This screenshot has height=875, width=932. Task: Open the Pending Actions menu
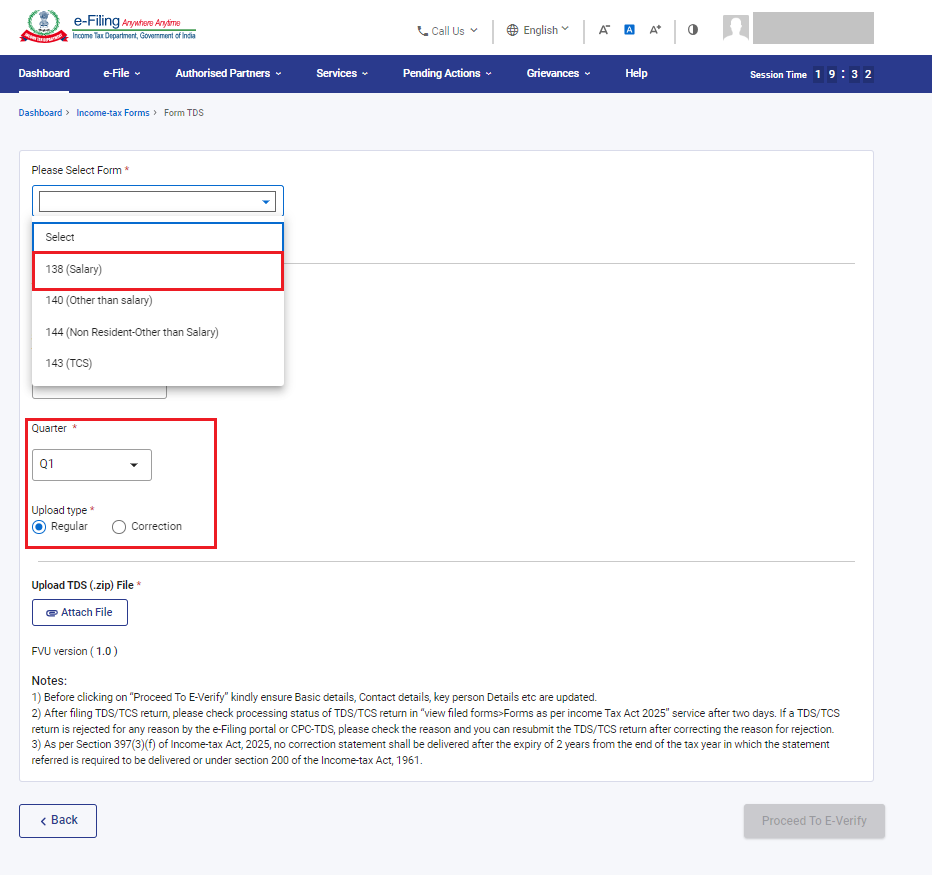447,73
